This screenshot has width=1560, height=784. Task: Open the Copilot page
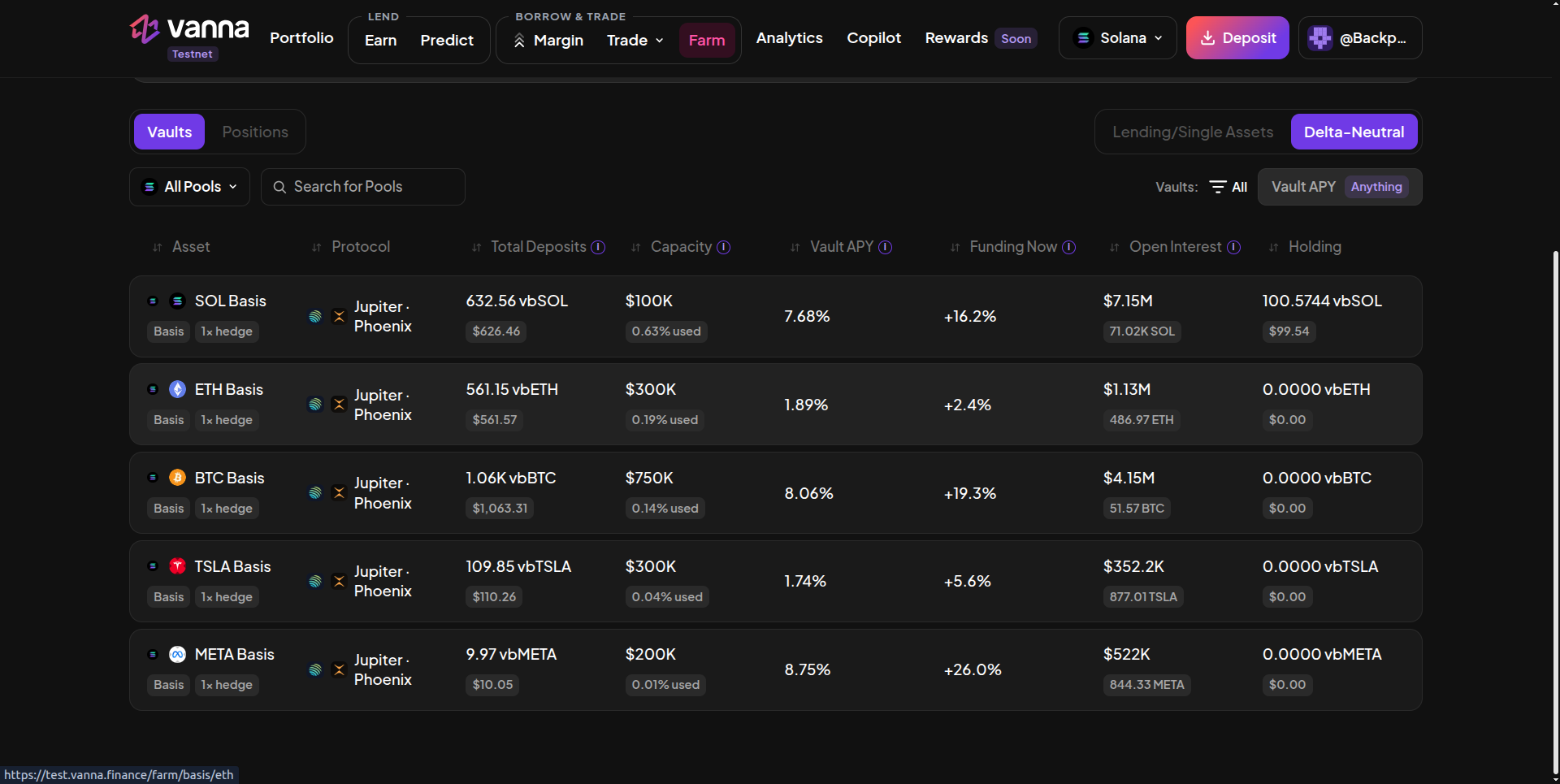click(873, 38)
